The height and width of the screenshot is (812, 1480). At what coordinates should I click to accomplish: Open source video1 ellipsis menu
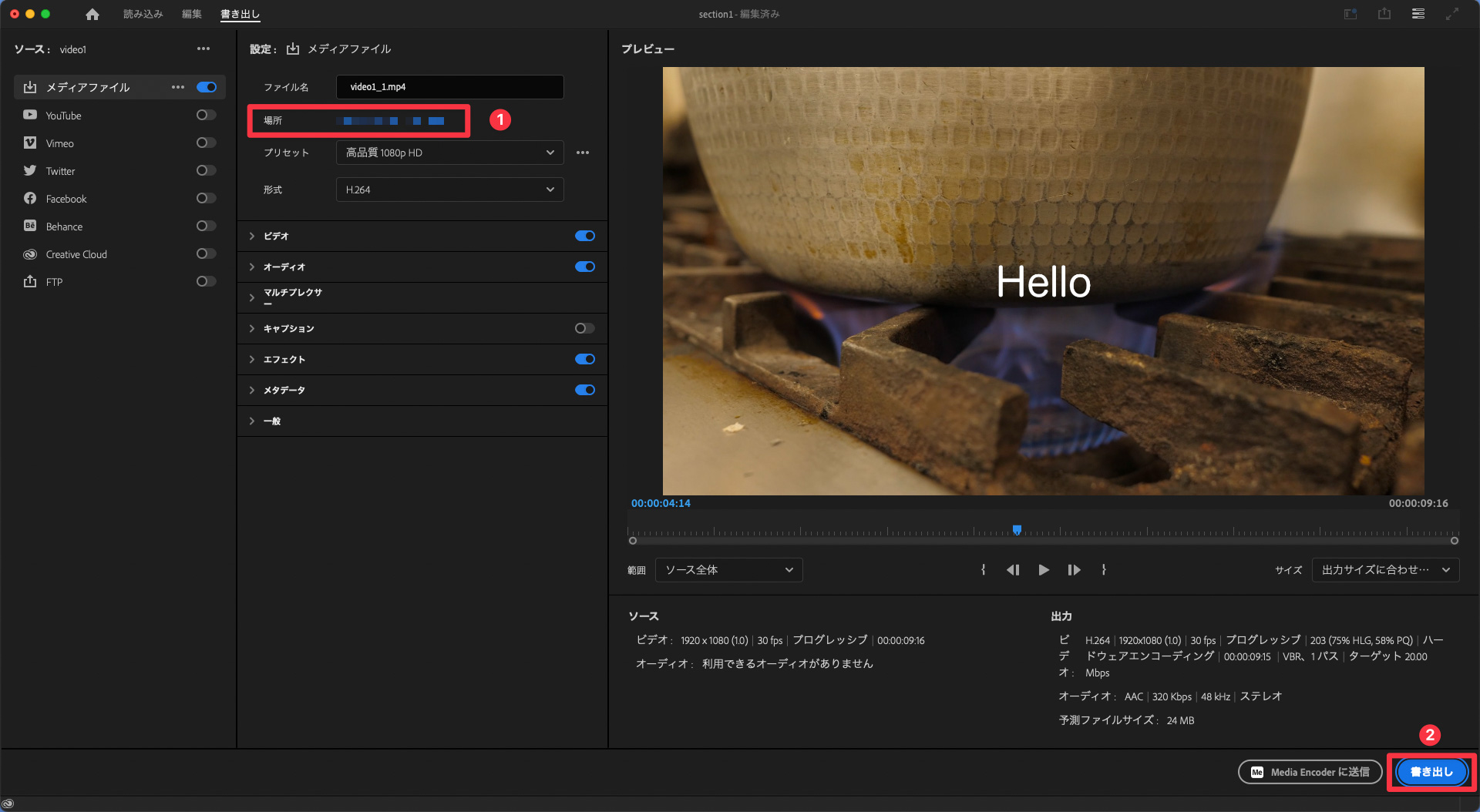coord(203,49)
